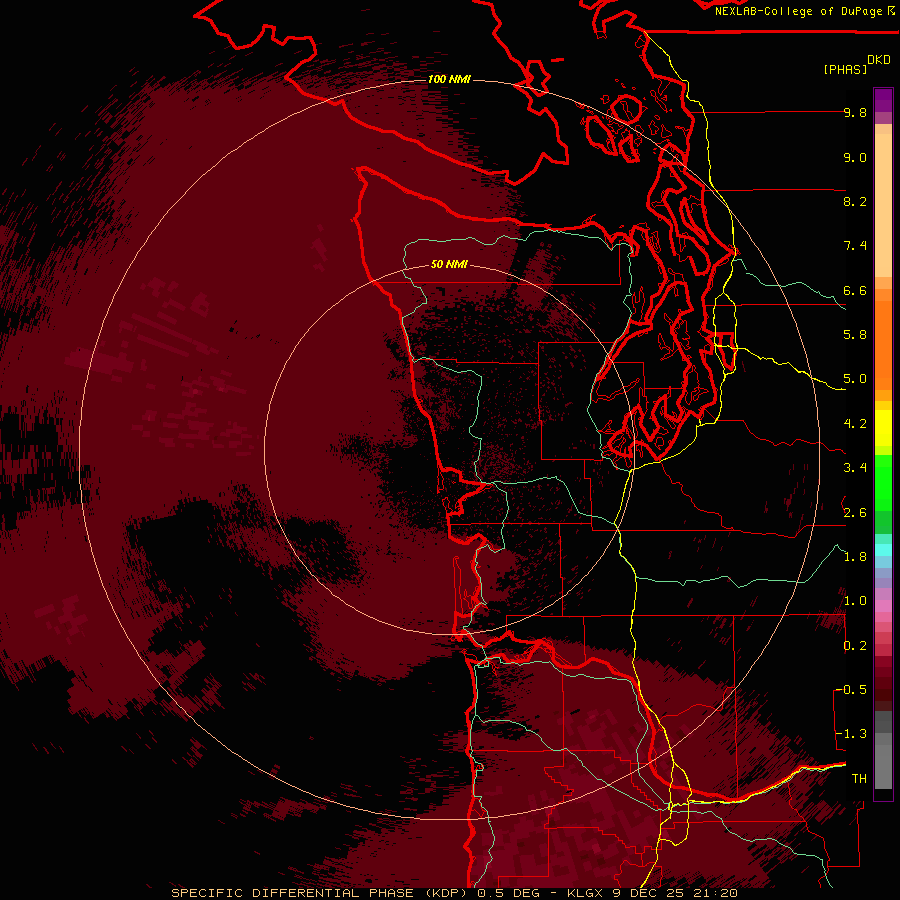This screenshot has height=900, width=900.
Task: Pick the purple segment of the color bar
Action: tap(883, 100)
